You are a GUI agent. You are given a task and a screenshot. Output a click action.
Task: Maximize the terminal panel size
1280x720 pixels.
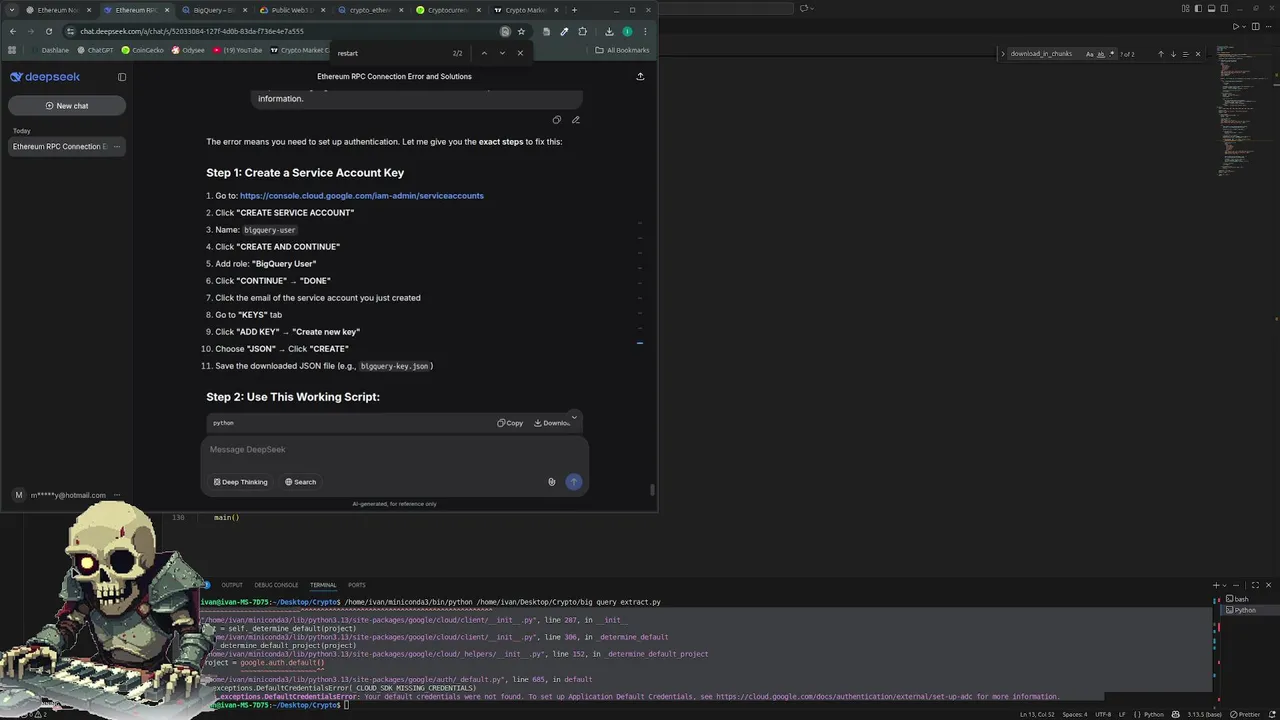pyautogui.click(x=1256, y=585)
